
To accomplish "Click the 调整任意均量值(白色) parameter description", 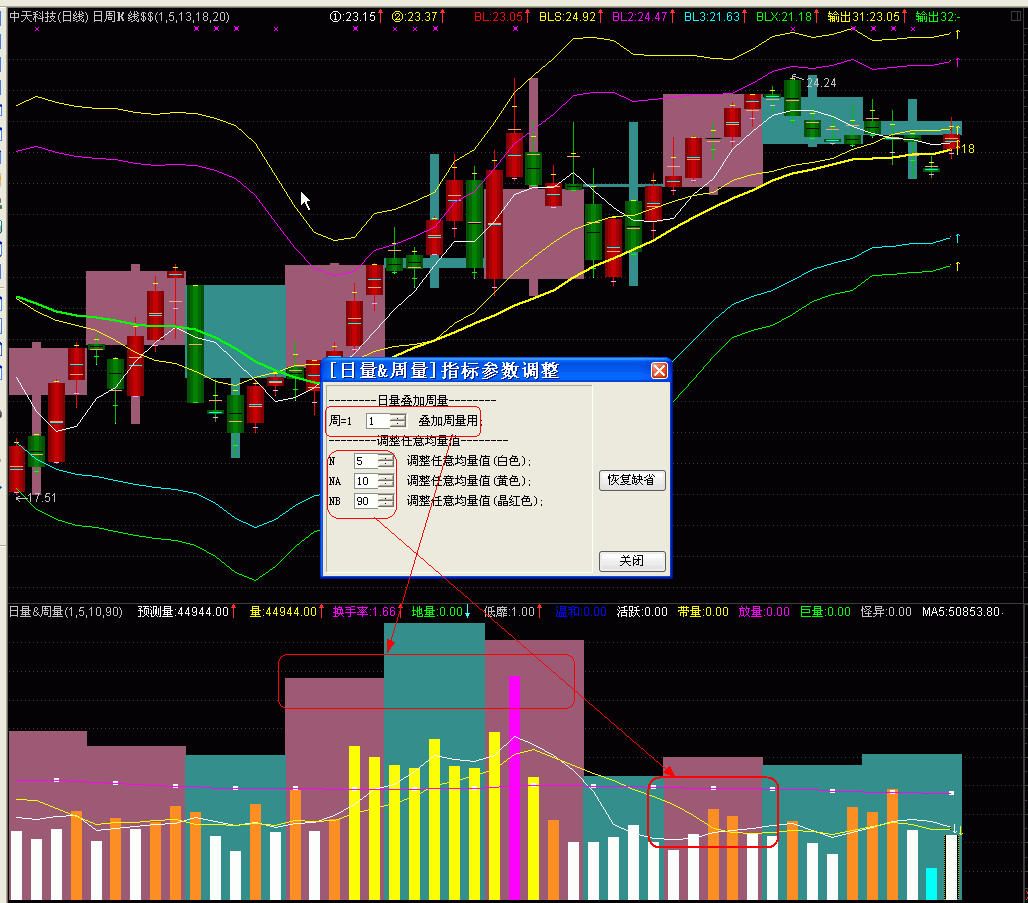I will [x=468, y=462].
